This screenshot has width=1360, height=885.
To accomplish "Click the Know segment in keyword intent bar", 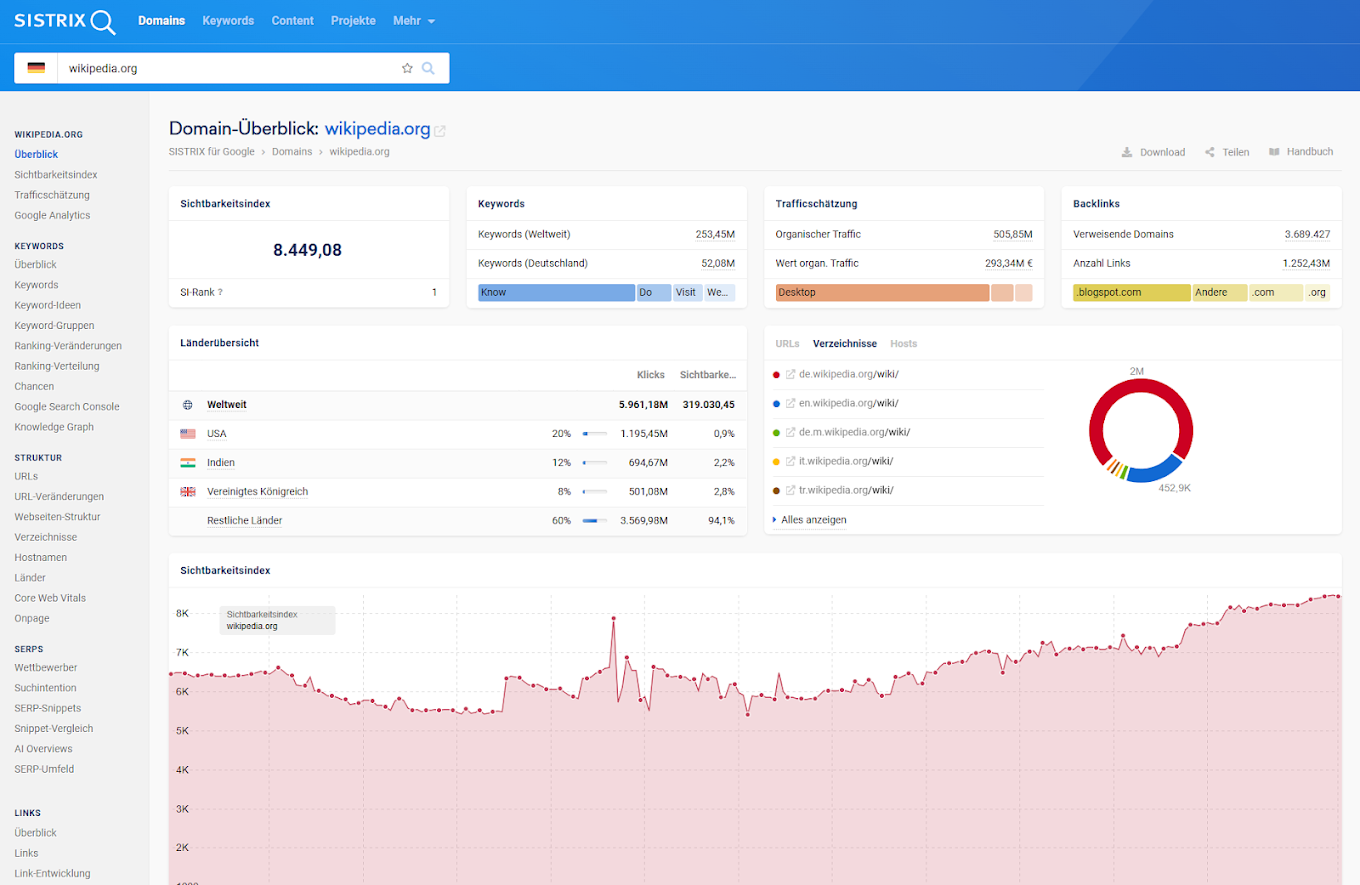I will pos(556,293).
